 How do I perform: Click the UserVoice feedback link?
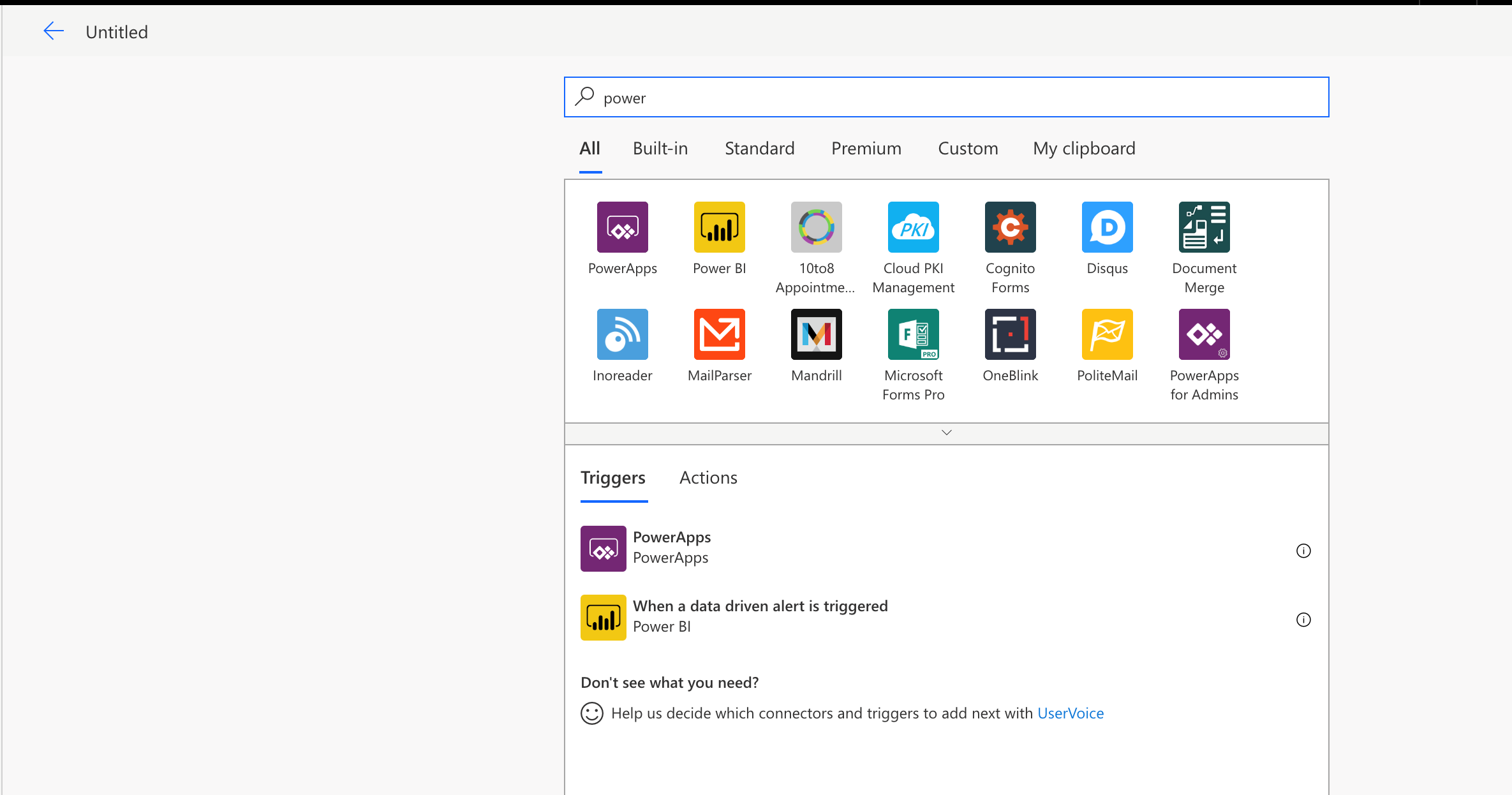pyautogui.click(x=1071, y=713)
